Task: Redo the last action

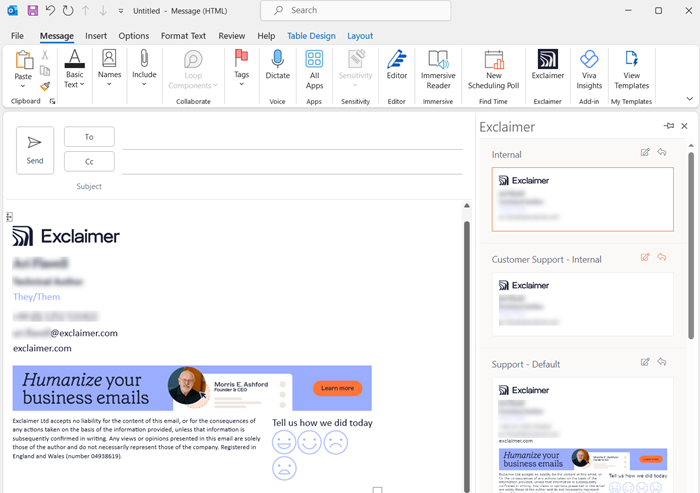Action: 68,11
